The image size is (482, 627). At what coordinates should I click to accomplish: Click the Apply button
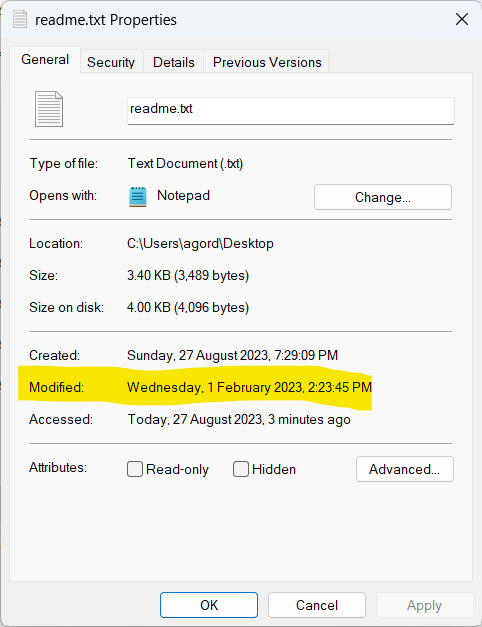point(424,605)
